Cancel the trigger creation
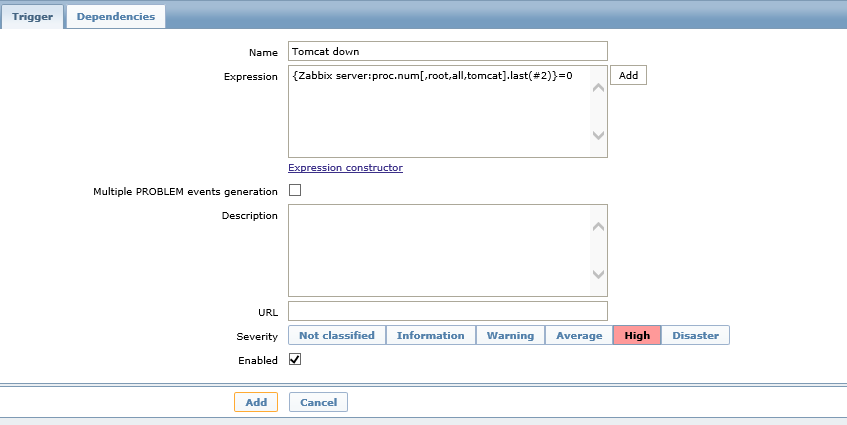Screen dimensions: 847x425 (x=318, y=402)
